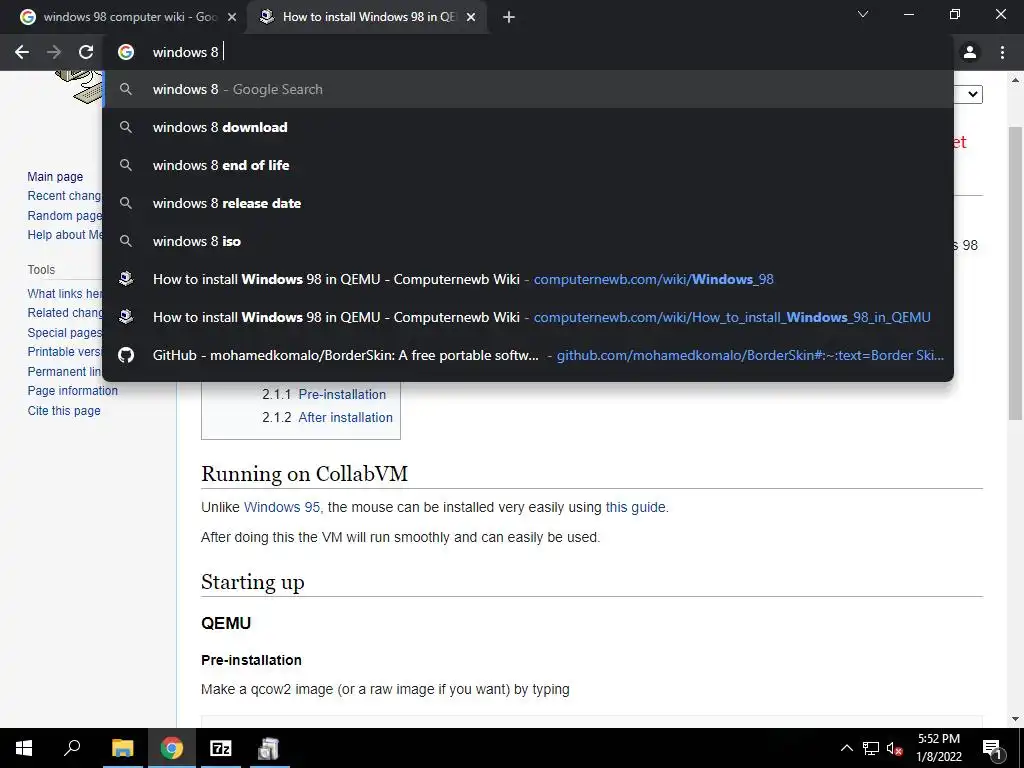Click the search icon beside 'windows 8 iso'

(x=125, y=241)
